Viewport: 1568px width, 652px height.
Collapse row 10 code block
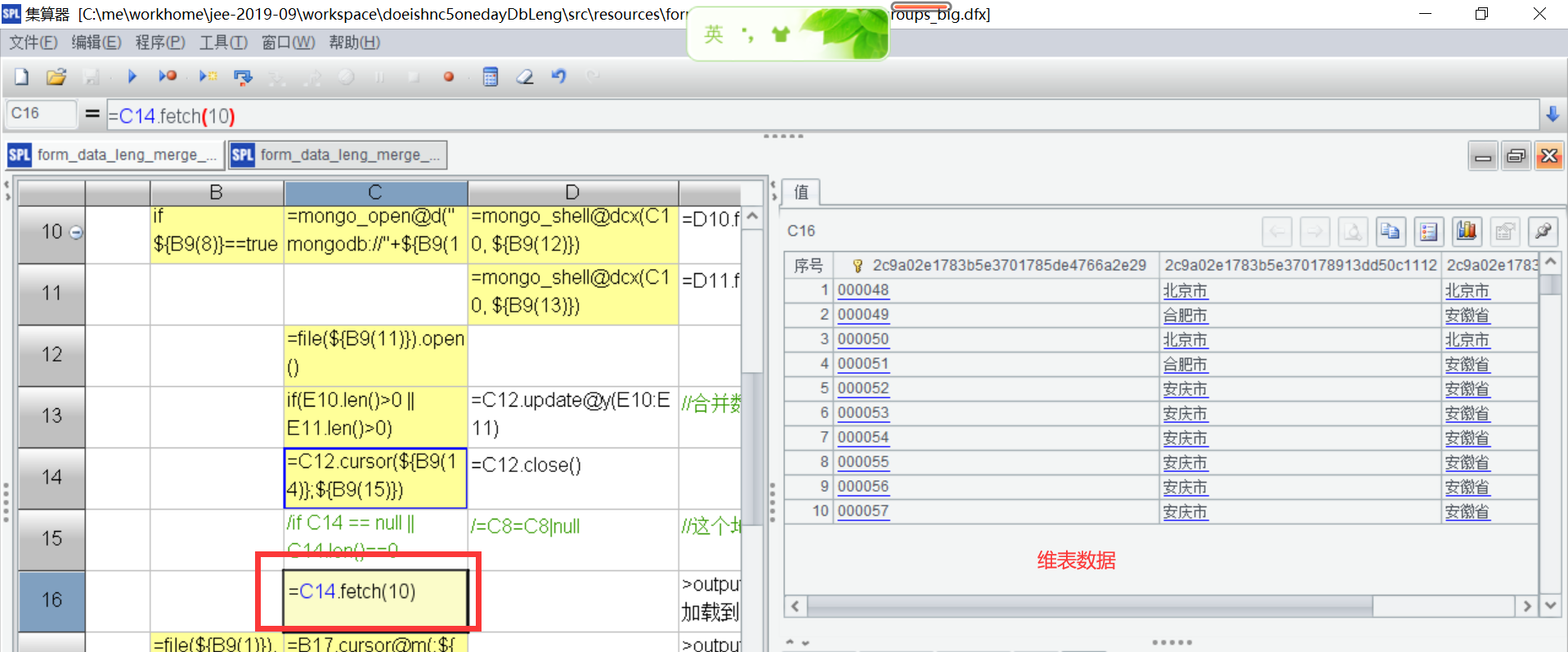tap(76, 233)
